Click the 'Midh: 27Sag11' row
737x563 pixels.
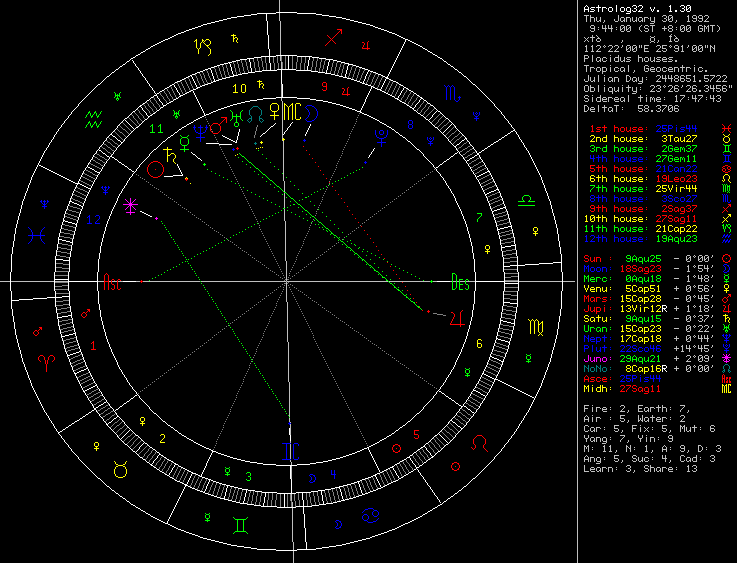(x=658, y=389)
